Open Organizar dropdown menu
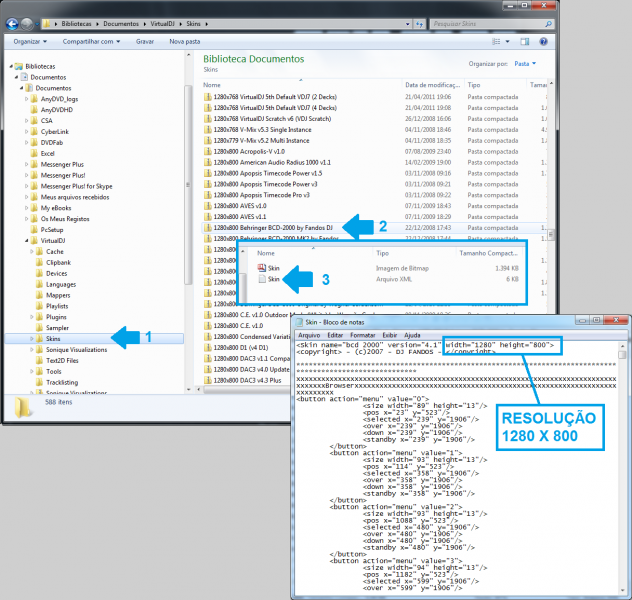This screenshot has width=632, height=600. (30, 42)
